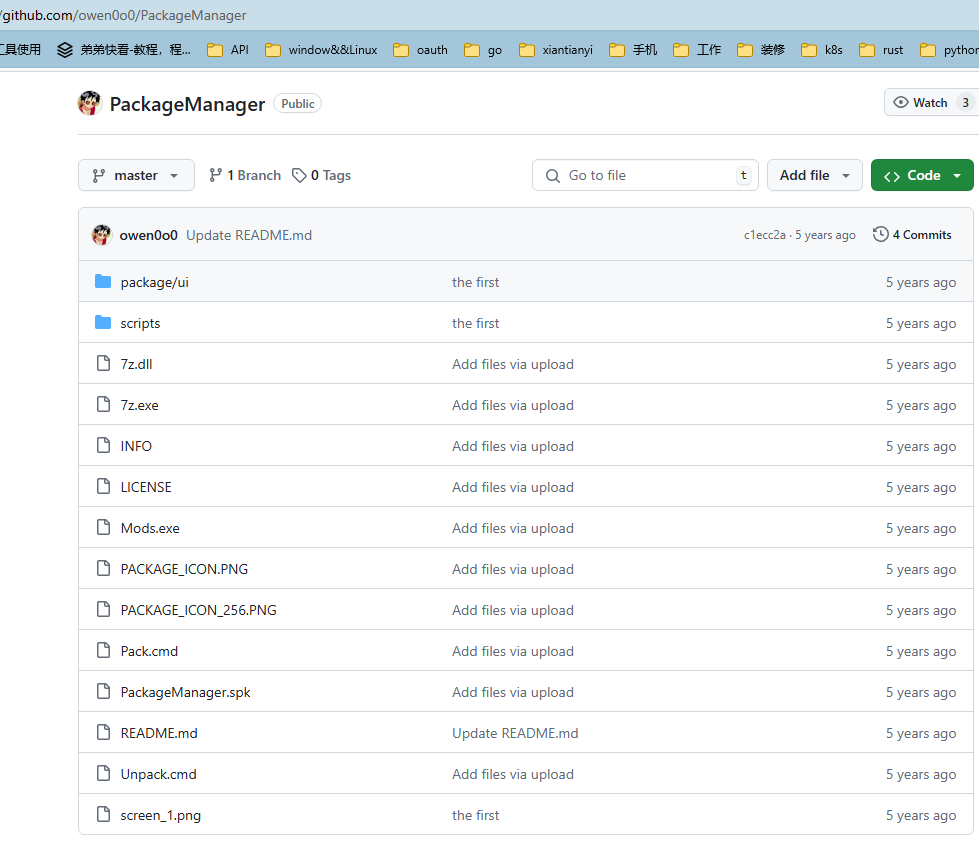
Task: Click the Go to file search box
Action: pyautogui.click(x=645, y=176)
